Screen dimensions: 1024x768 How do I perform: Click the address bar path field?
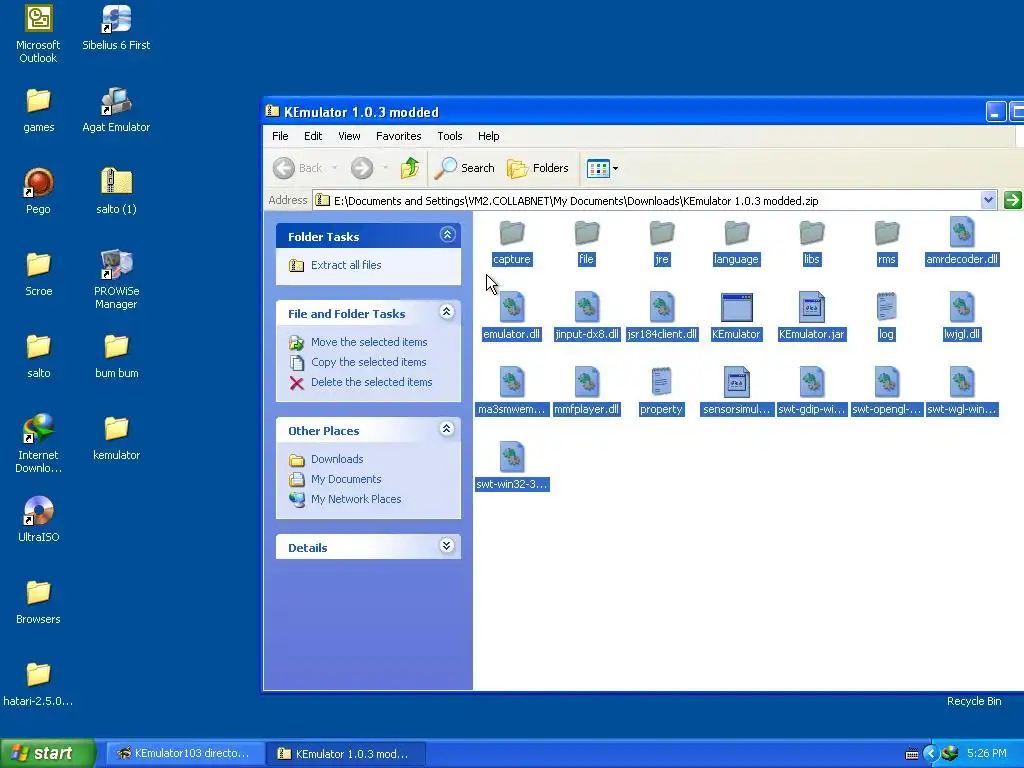point(647,200)
